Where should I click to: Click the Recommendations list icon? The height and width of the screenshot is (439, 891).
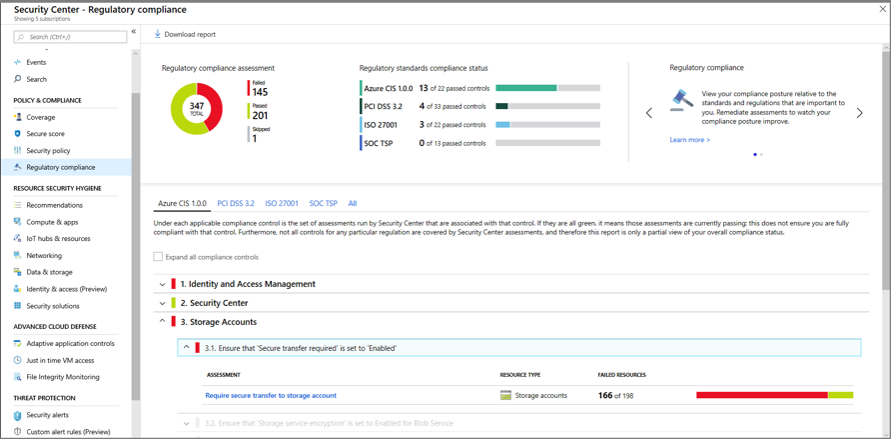tap(18, 205)
